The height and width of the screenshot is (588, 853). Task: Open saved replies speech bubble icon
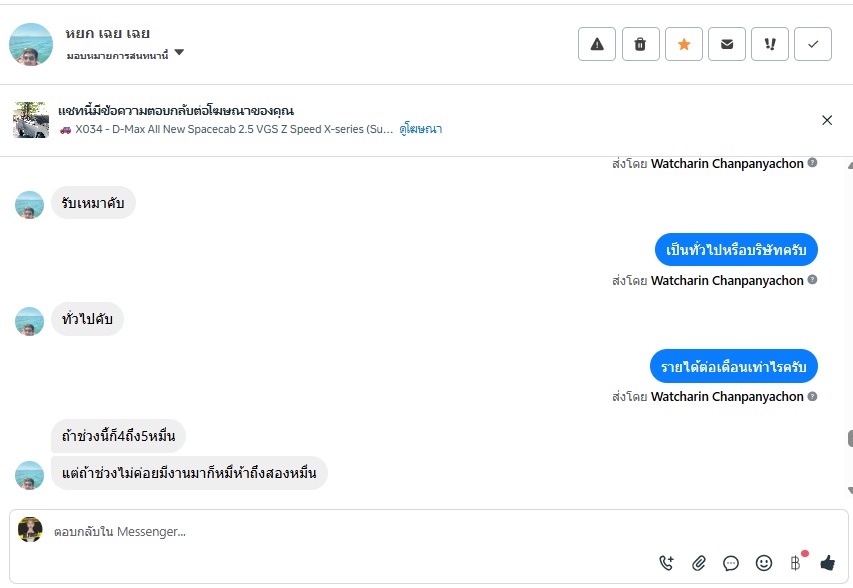coord(731,563)
